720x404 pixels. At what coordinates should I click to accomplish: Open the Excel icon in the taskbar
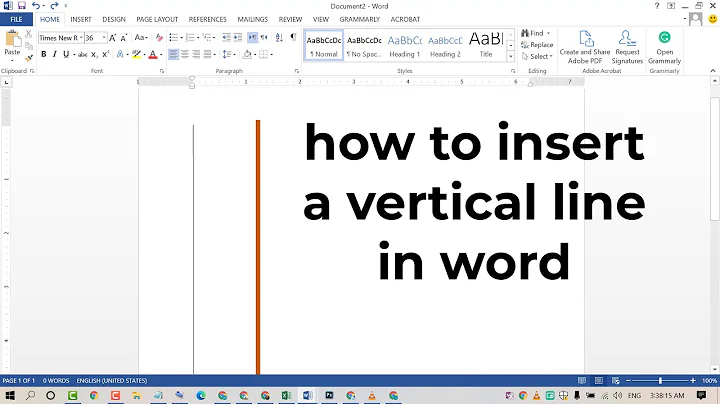point(287,395)
